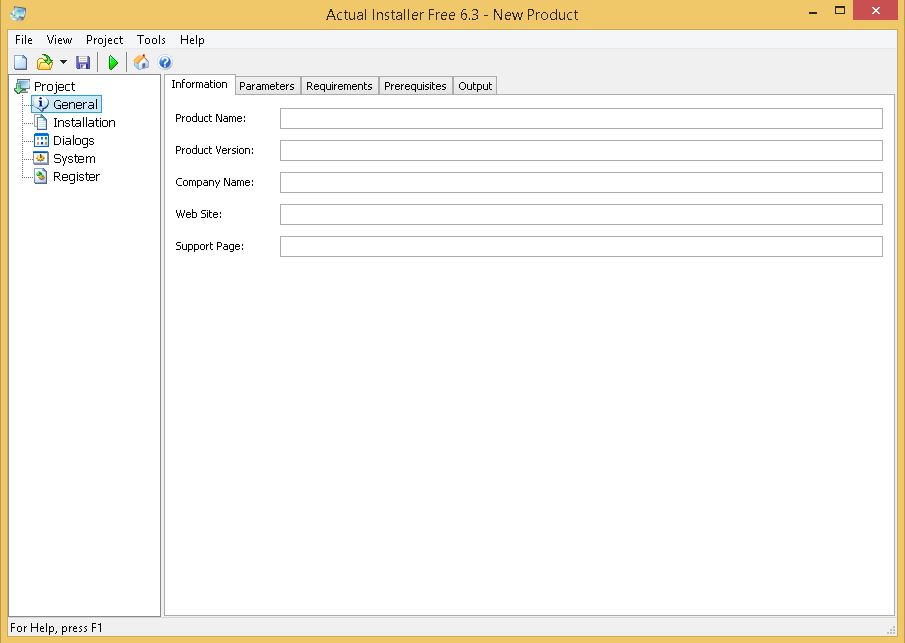Create a new project via toolbar icon

pyautogui.click(x=19, y=62)
